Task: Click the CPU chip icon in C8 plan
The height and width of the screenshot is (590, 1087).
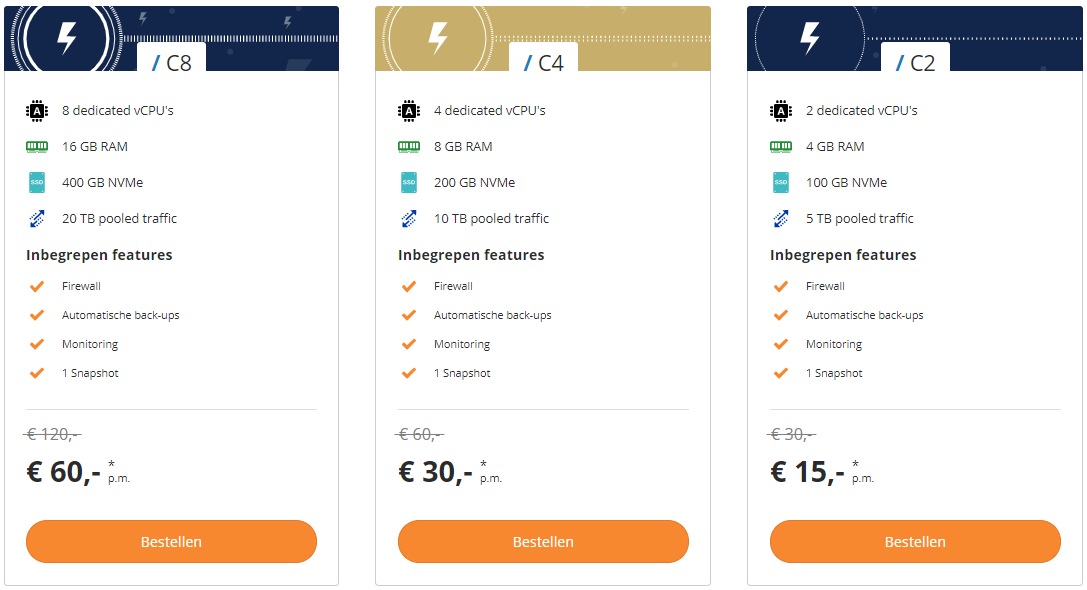Action: coord(37,111)
